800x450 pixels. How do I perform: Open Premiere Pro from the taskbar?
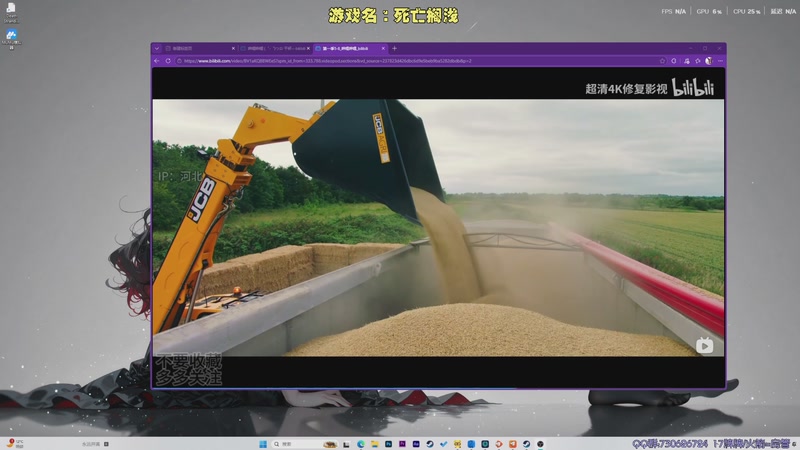click(x=402, y=444)
